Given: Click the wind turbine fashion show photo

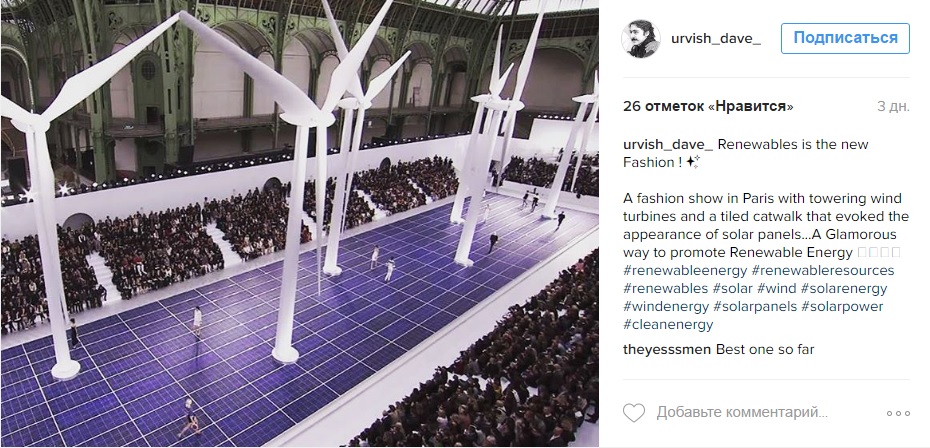Looking at the screenshot, I should point(300,224).
